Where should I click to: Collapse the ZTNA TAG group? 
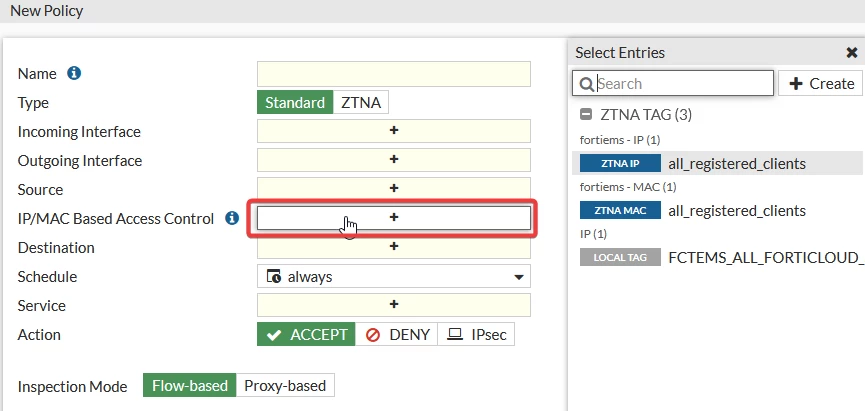pos(586,115)
